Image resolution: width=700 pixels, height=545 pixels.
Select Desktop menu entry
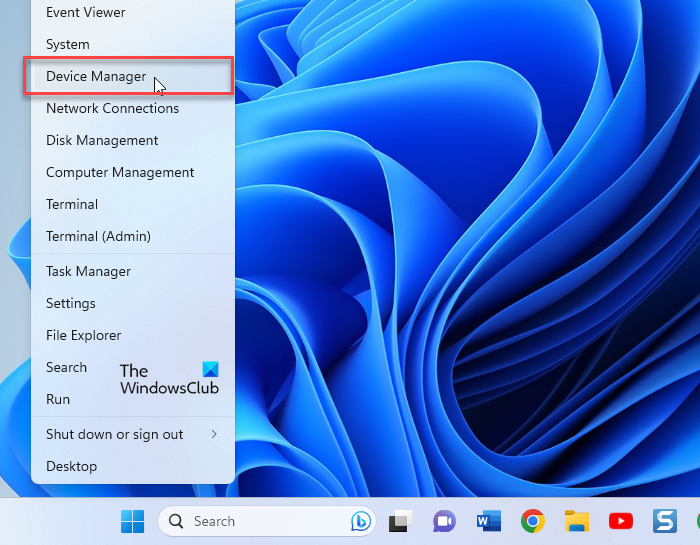tap(133, 466)
